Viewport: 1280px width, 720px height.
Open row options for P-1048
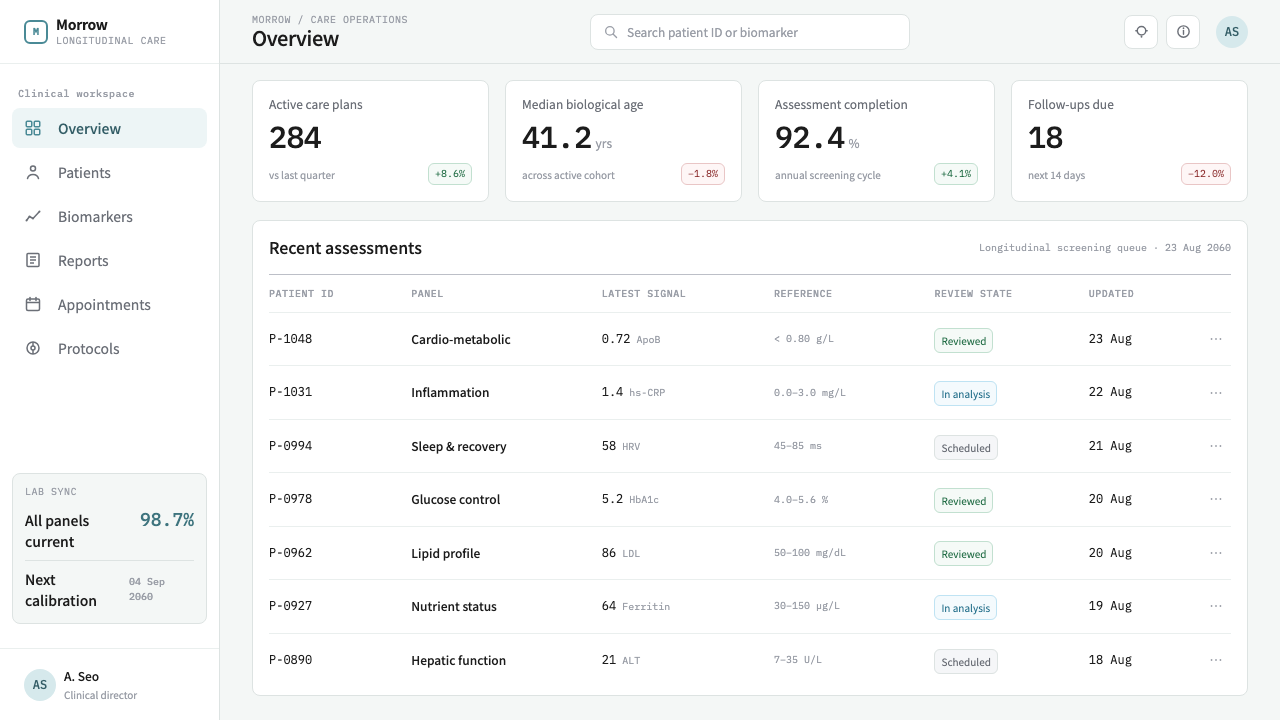[x=1216, y=339]
